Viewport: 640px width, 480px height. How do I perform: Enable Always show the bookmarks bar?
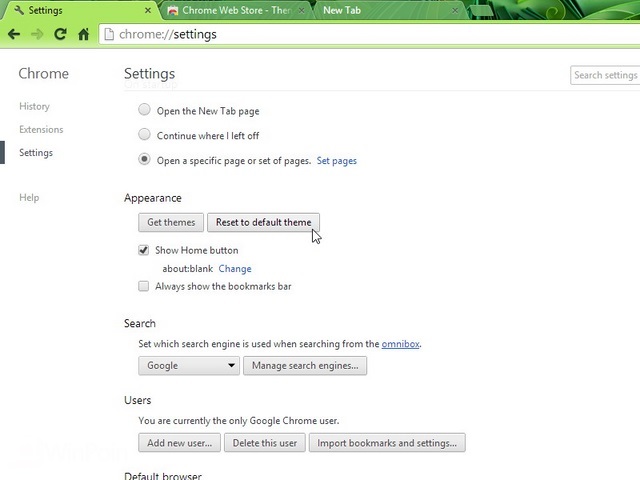(143, 286)
